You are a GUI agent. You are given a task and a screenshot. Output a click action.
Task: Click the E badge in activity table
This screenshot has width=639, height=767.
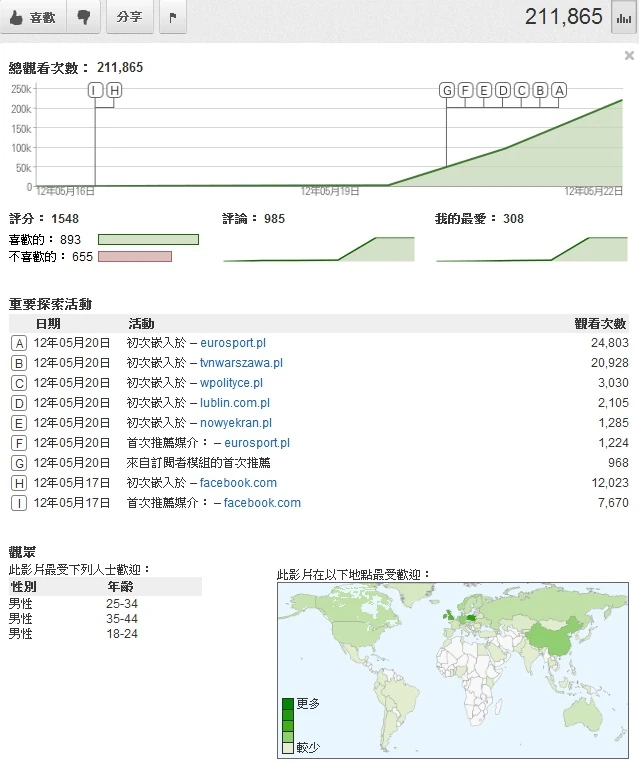19,424
